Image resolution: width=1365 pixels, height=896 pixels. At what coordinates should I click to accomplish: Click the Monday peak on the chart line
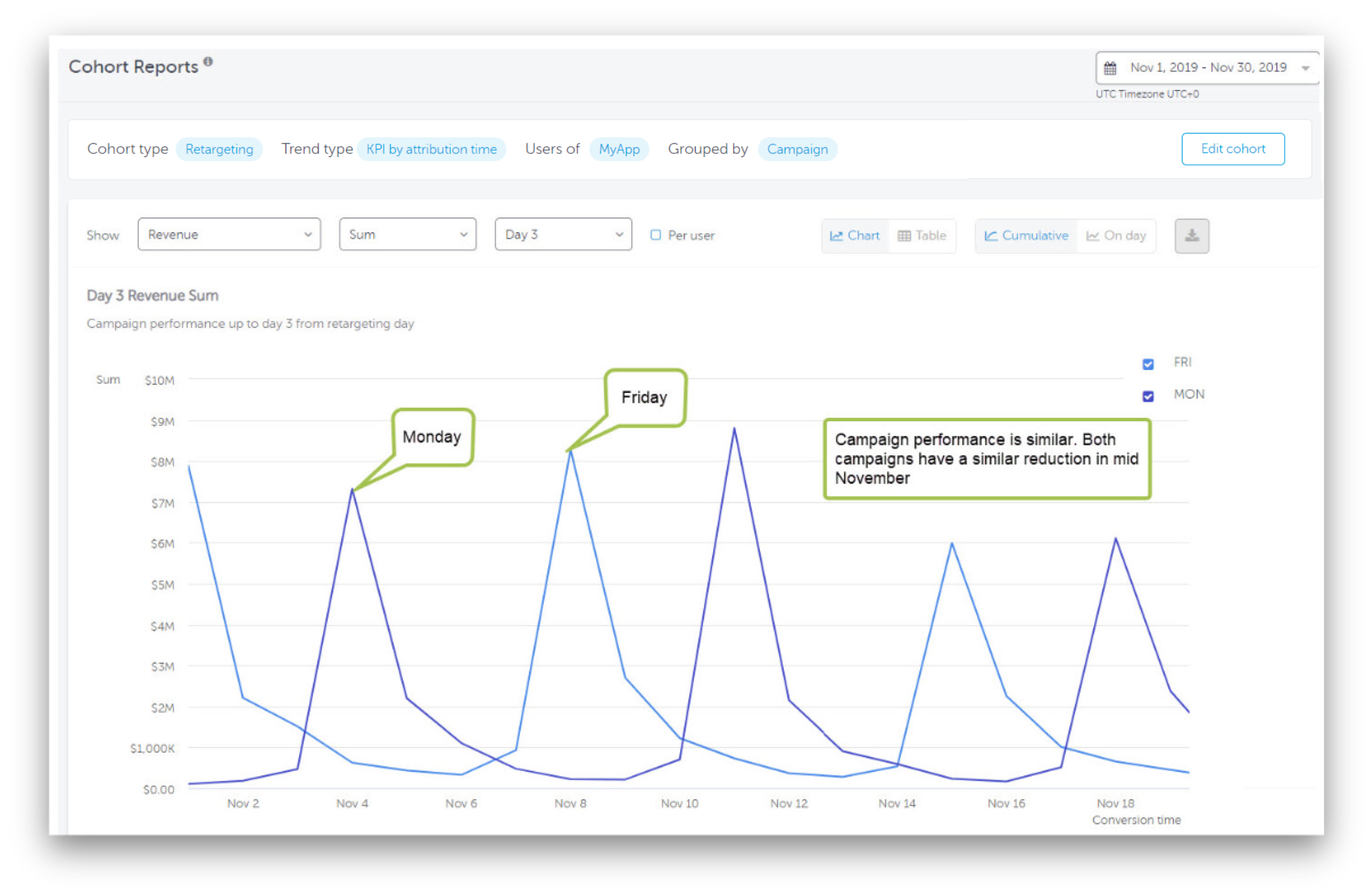coord(353,490)
